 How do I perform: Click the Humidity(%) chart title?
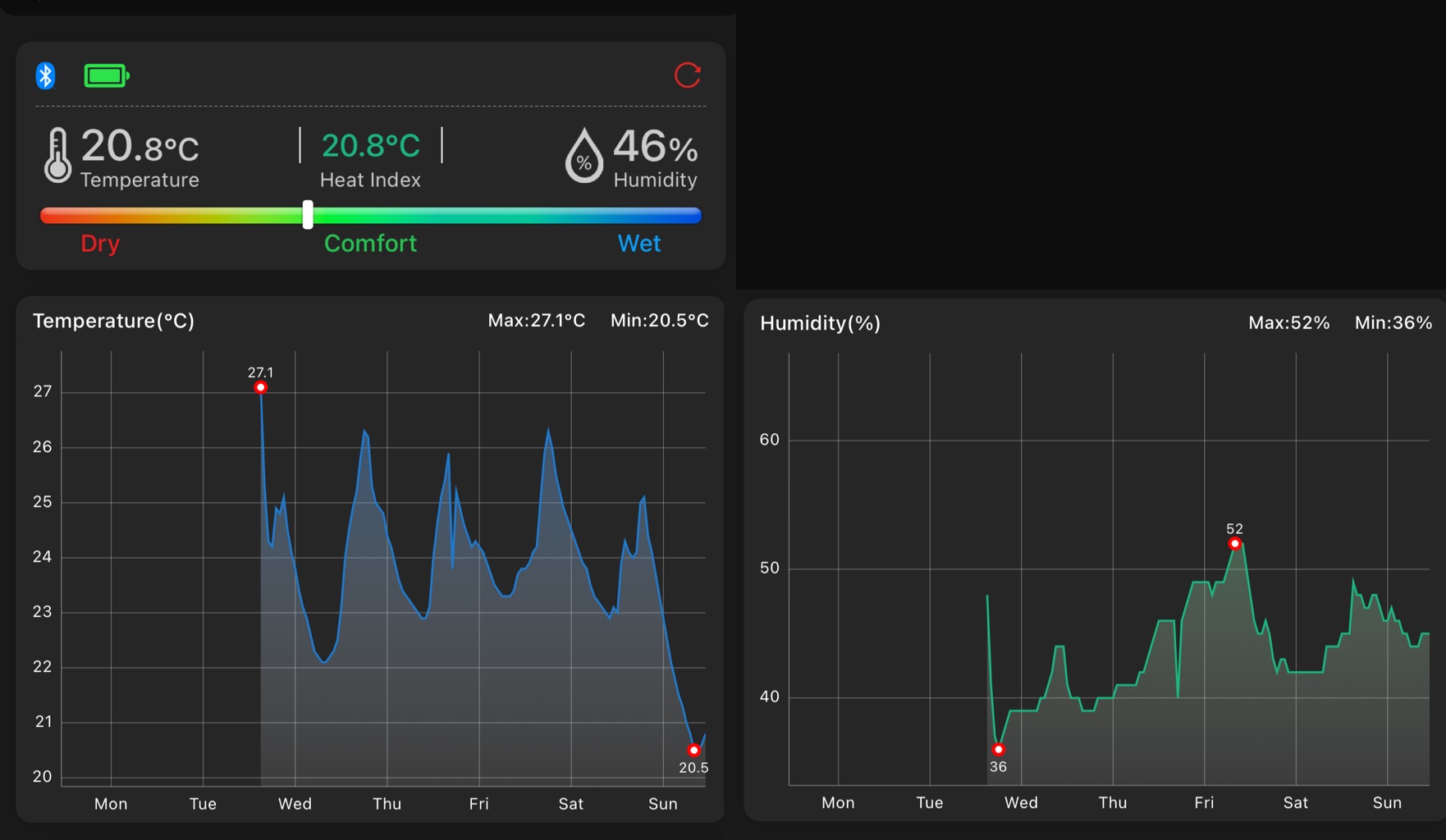pos(820,323)
